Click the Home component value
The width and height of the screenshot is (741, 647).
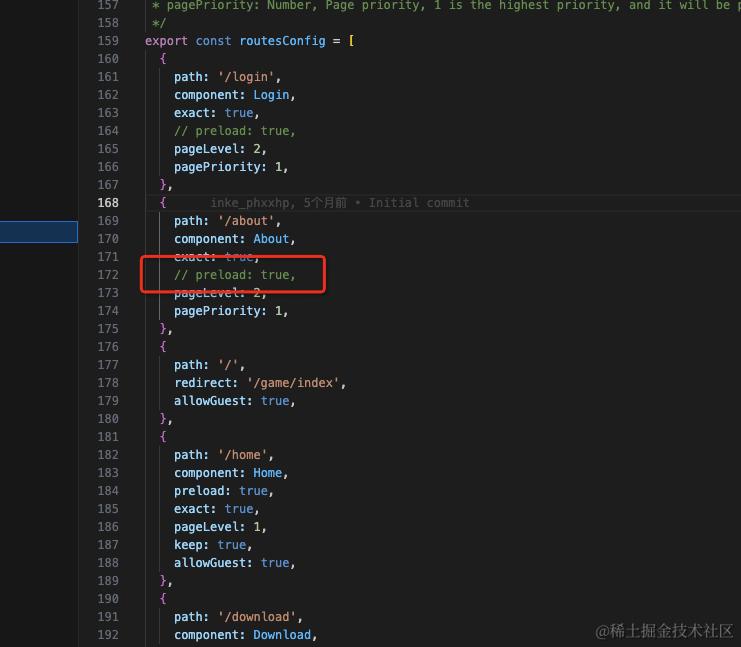[267, 473]
